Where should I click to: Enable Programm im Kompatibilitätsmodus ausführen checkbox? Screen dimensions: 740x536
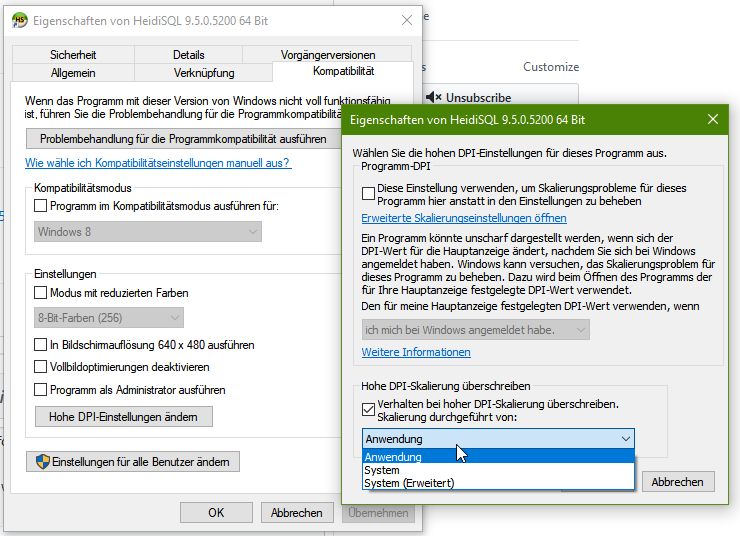[x=41, y=206]
